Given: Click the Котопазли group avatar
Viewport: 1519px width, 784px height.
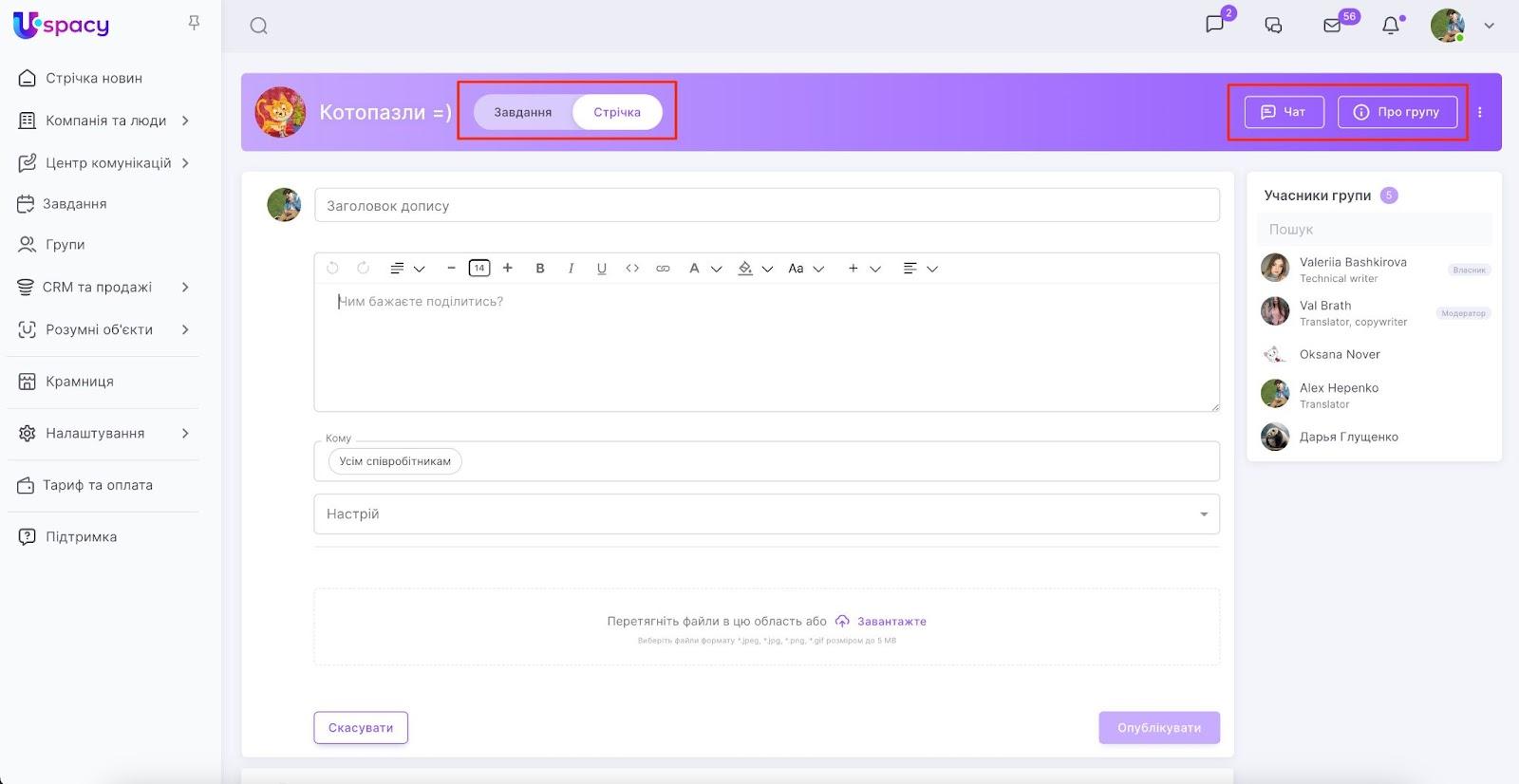Looking at the screenshot, I should [280, 112].
